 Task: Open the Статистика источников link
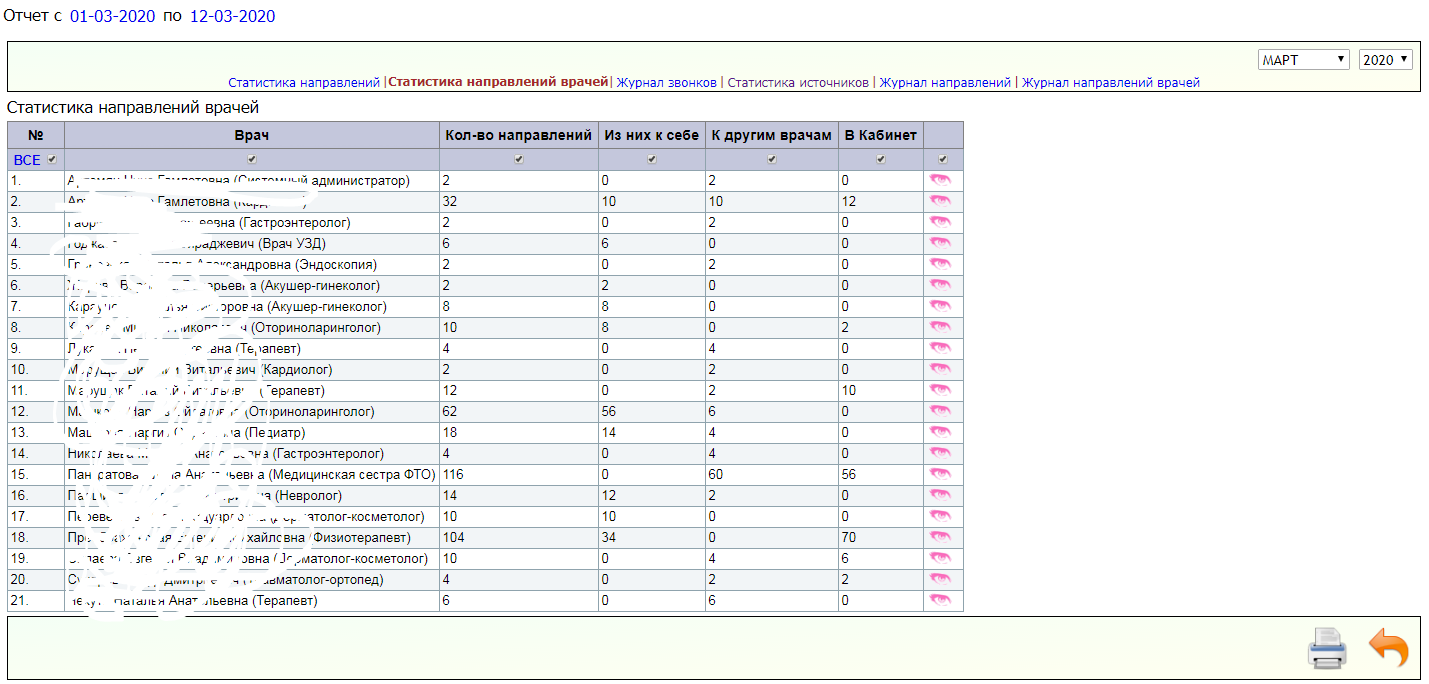click(x=798, y=83)
